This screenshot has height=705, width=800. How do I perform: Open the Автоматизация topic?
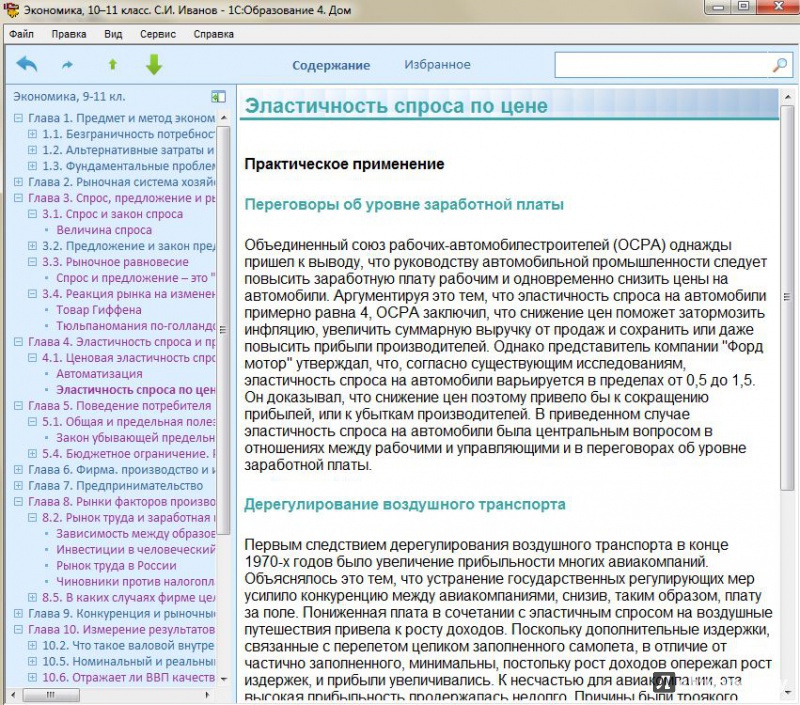(99, 374)
